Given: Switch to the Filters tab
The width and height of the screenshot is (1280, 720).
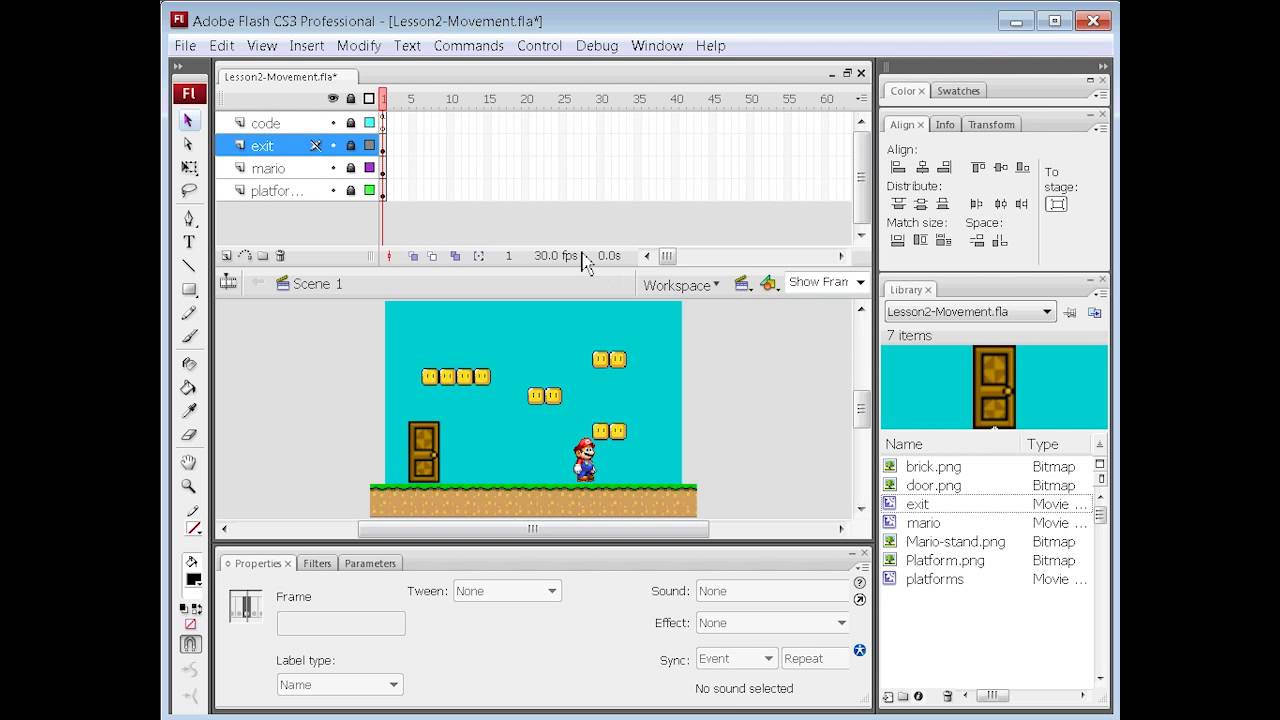Looking at the screenshot, I should click(317, 563).
